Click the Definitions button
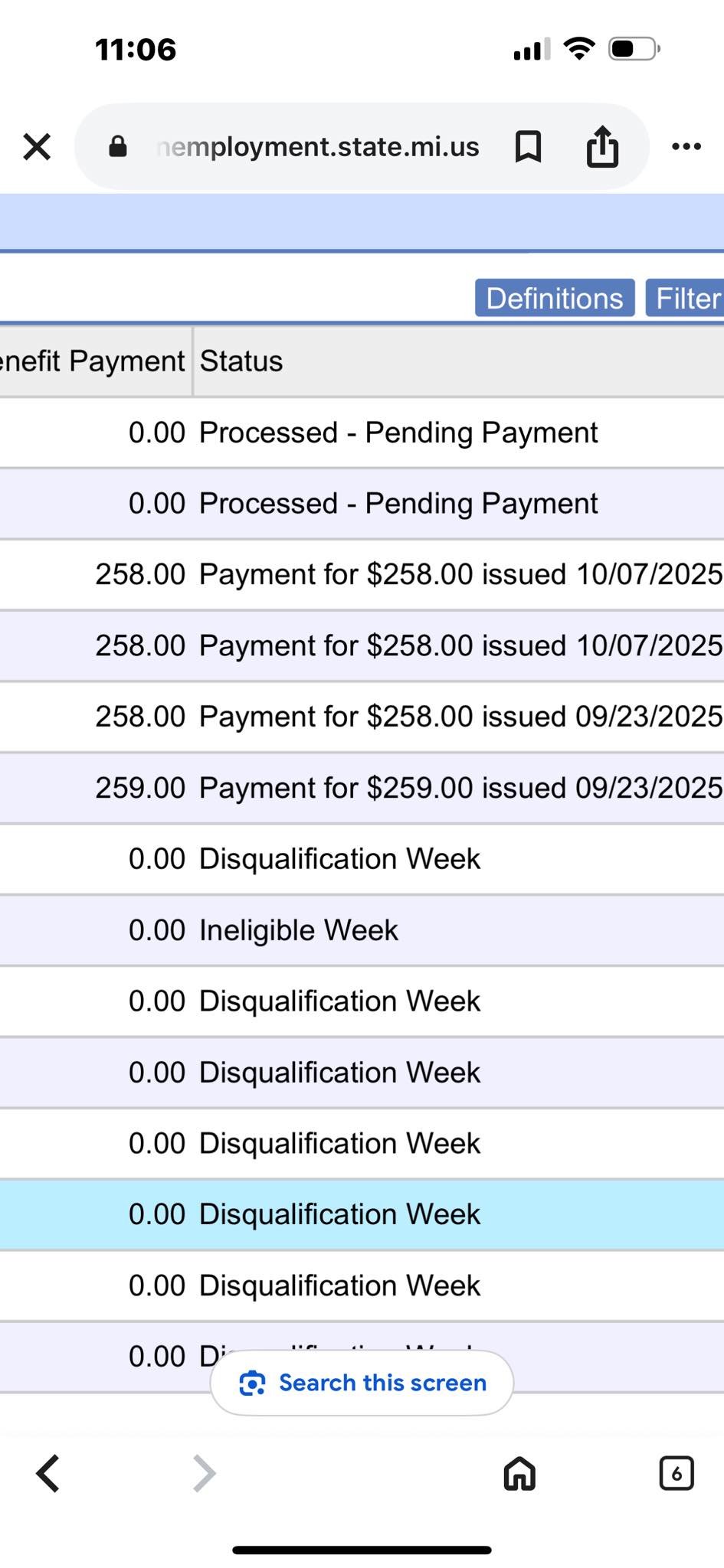This screenshot has height=1568, width=724. 555,298
